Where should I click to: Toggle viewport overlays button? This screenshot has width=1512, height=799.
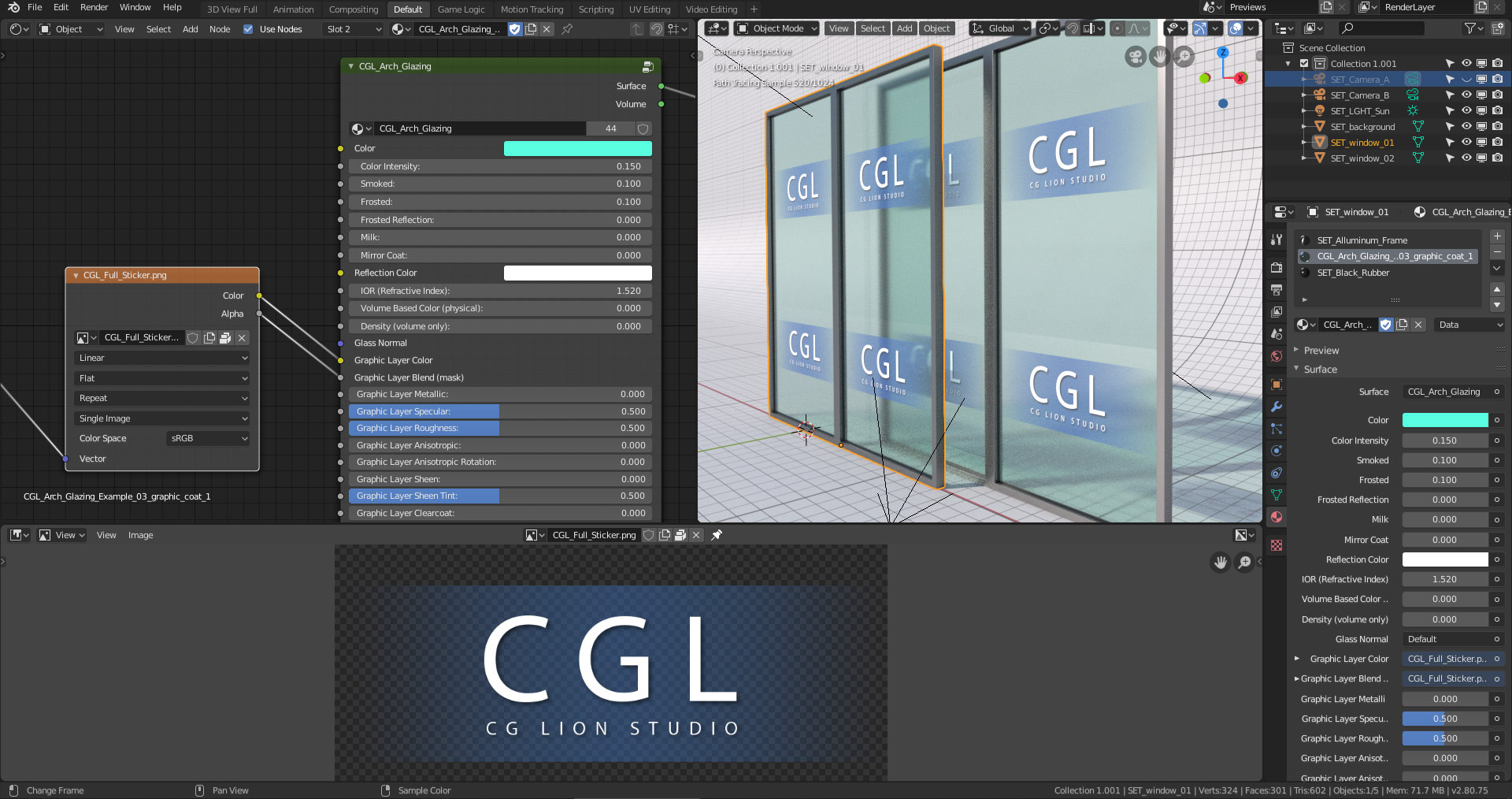[x=1236, y=28]
